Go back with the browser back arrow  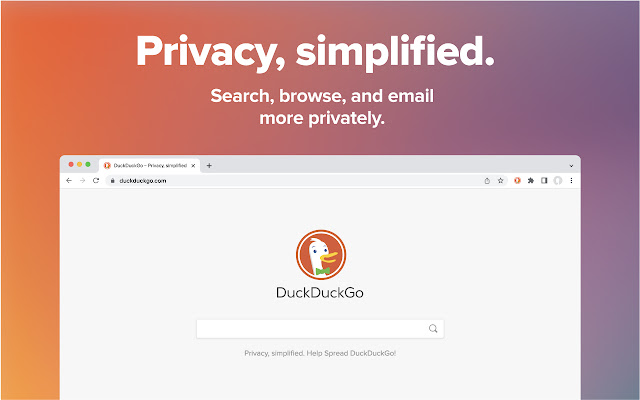pyautogui.click(x=69, y=180)
